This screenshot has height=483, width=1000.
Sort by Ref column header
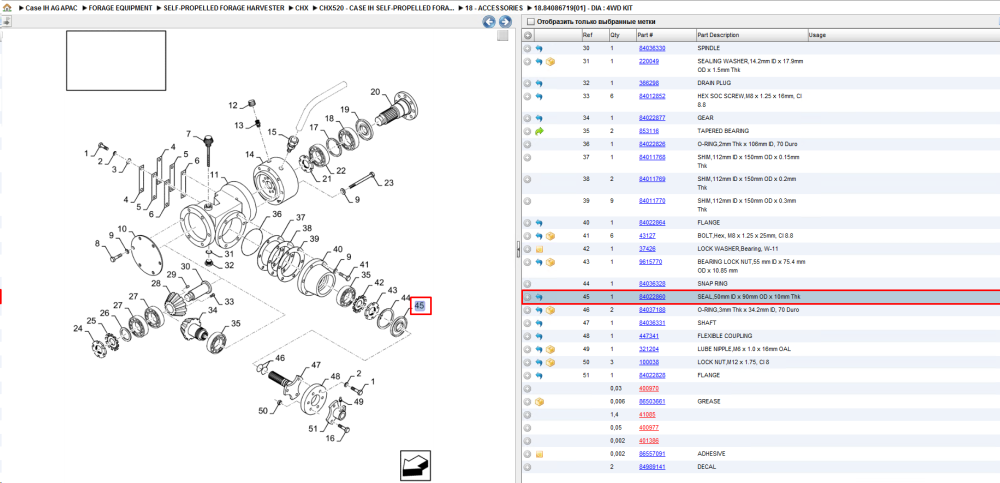tap(594, 36)
